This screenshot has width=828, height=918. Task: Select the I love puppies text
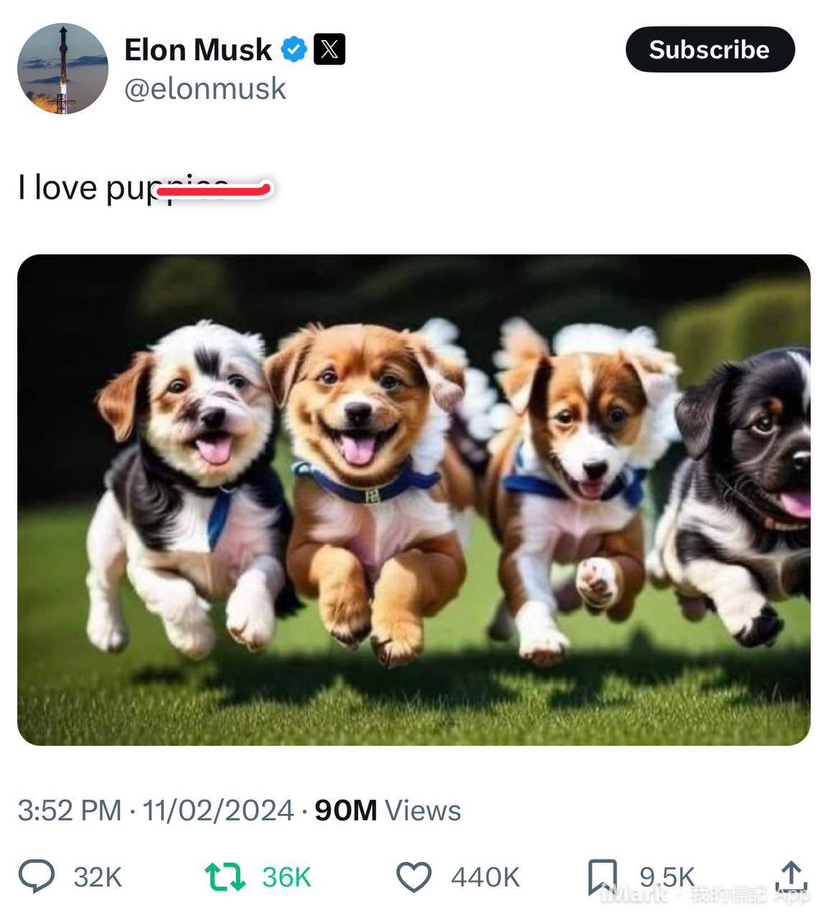[145, 189]
